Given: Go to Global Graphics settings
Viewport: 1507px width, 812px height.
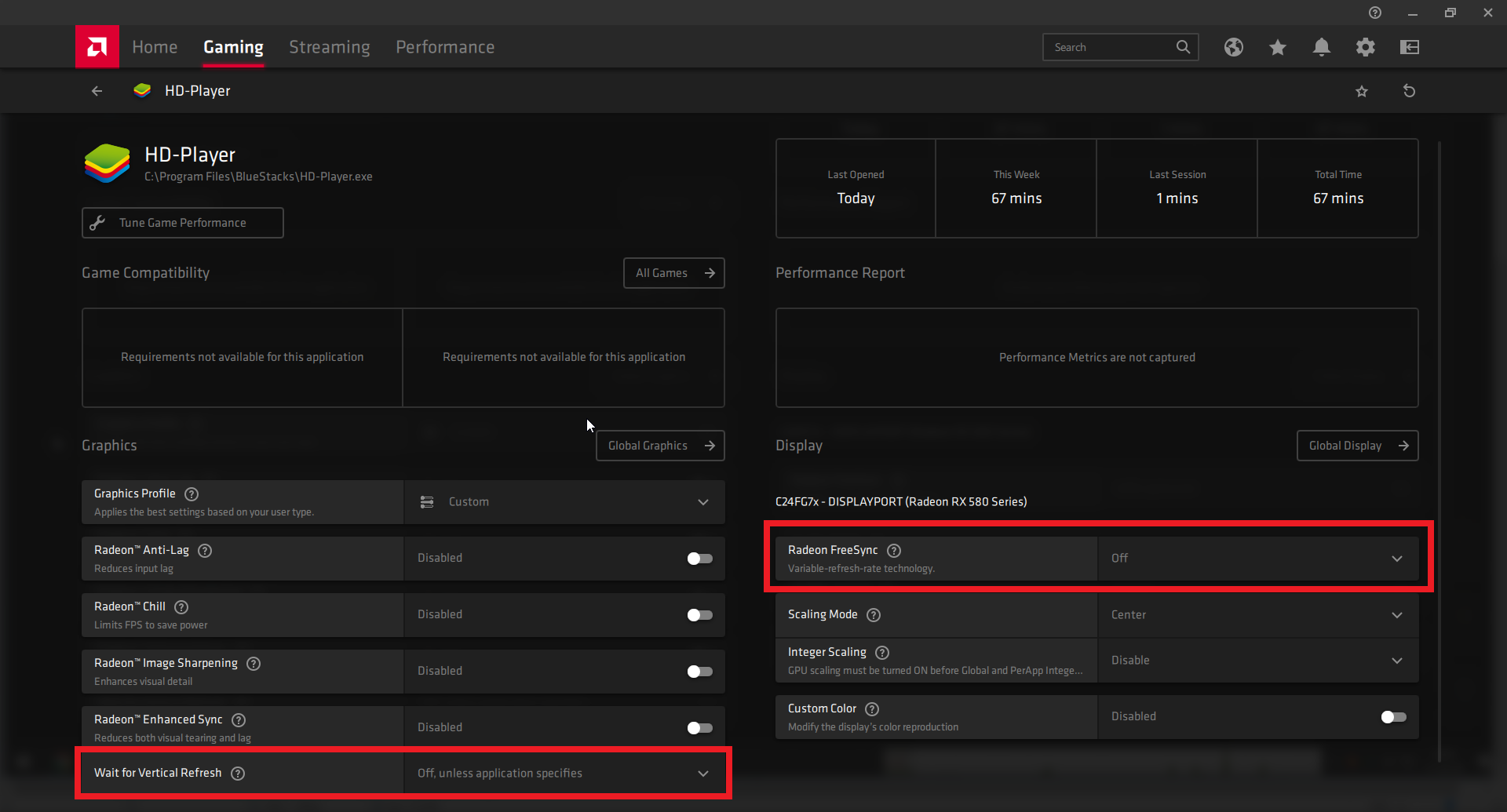Looking at the screenshot, I should (x=660, y=446).
